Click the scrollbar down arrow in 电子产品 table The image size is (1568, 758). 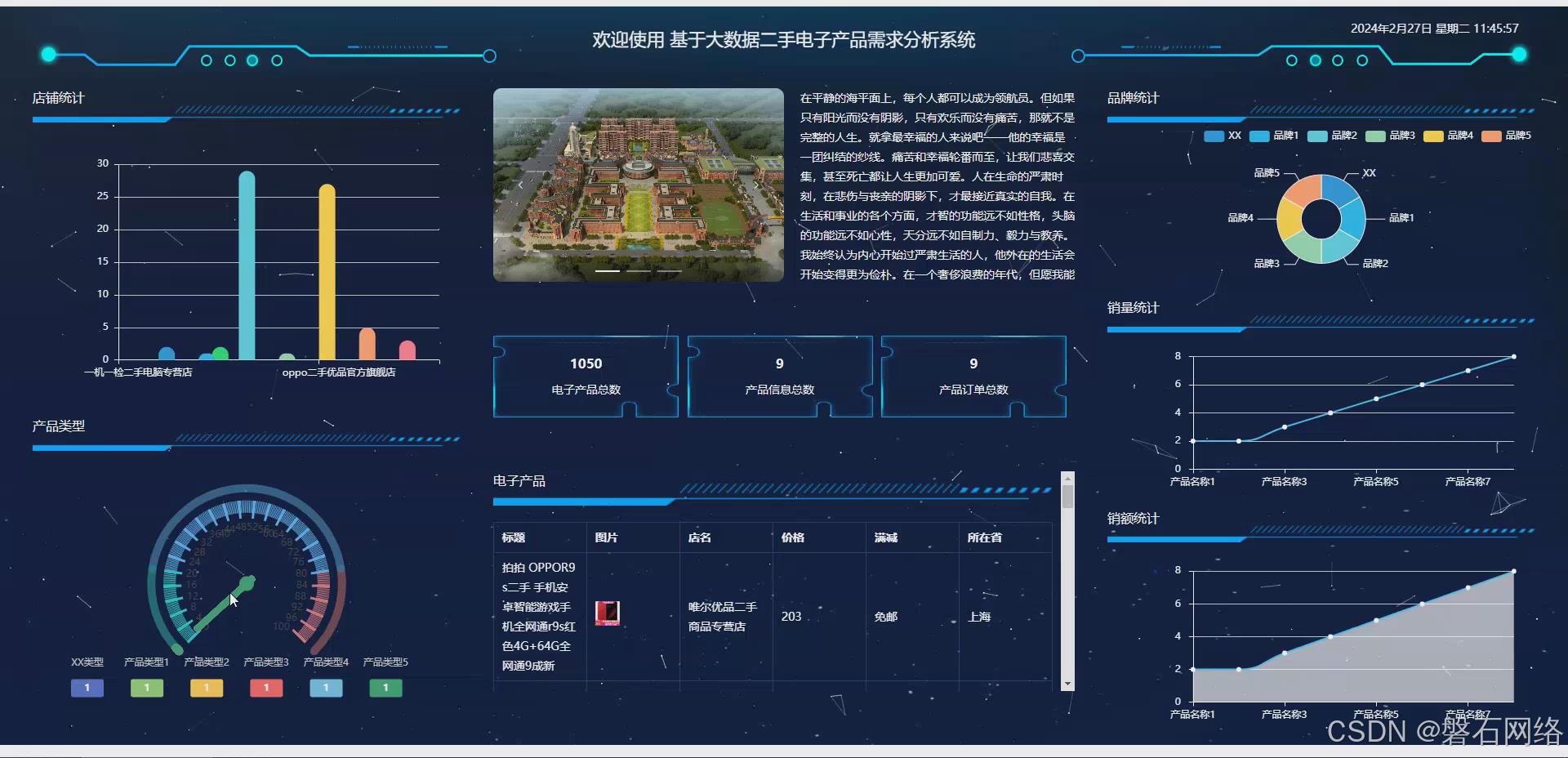point(1068,684)
